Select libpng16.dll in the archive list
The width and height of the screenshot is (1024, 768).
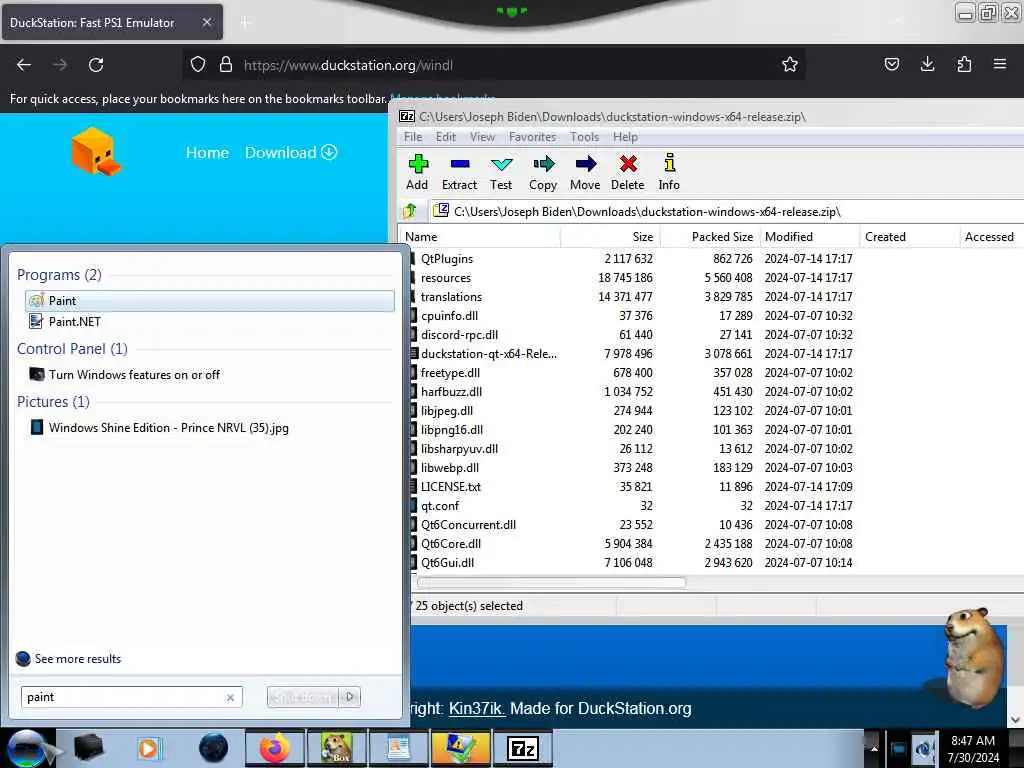pos(452,429)
